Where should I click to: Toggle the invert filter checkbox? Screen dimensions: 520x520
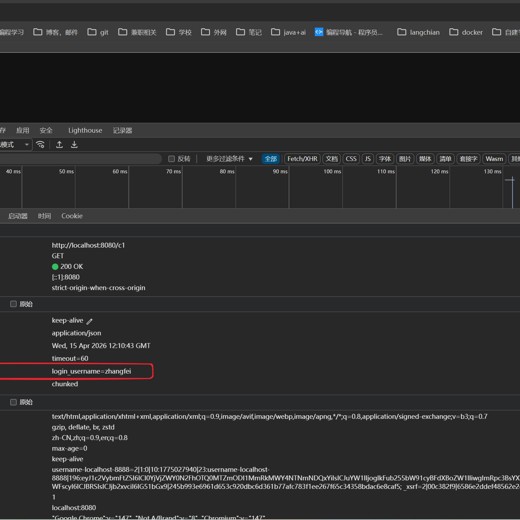[171, 159]
